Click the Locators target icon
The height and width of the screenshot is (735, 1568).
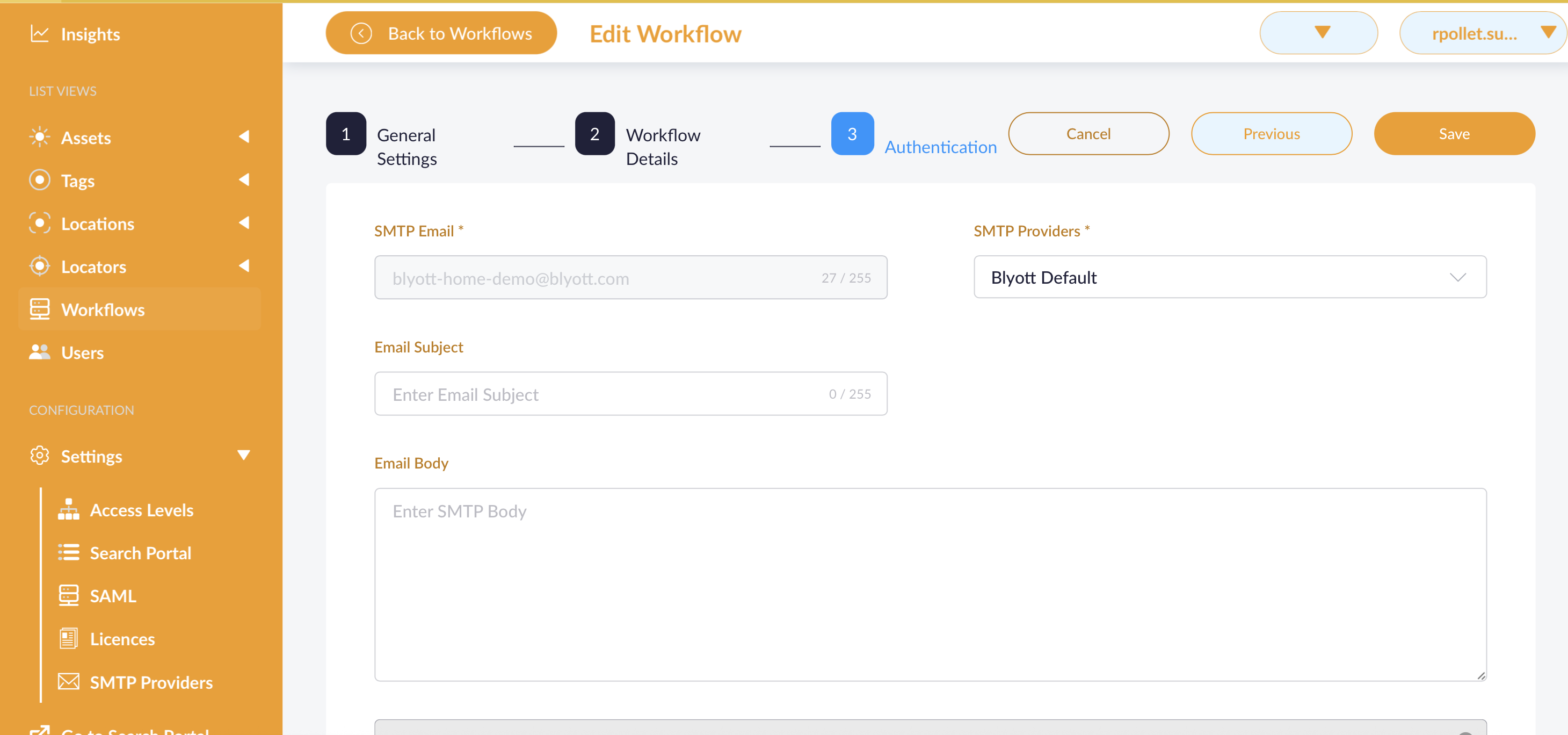click(39, 266)
